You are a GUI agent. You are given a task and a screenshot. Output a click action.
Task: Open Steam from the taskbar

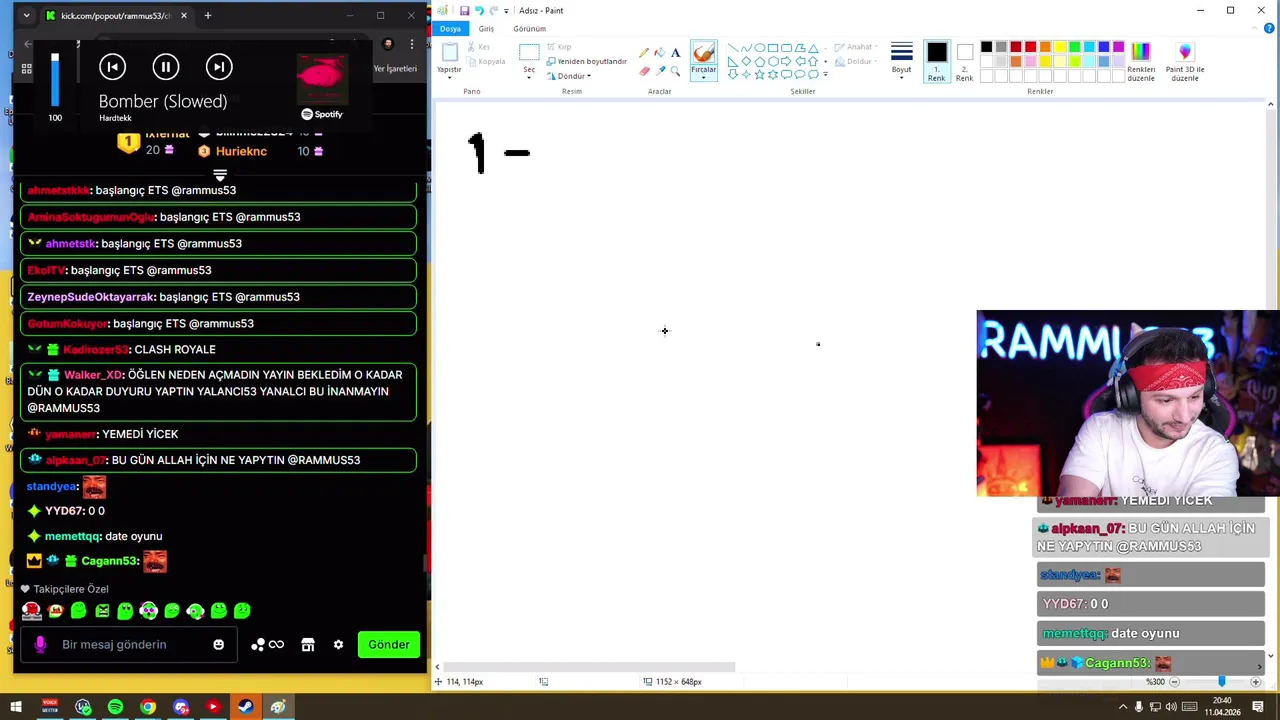(245, 707)
